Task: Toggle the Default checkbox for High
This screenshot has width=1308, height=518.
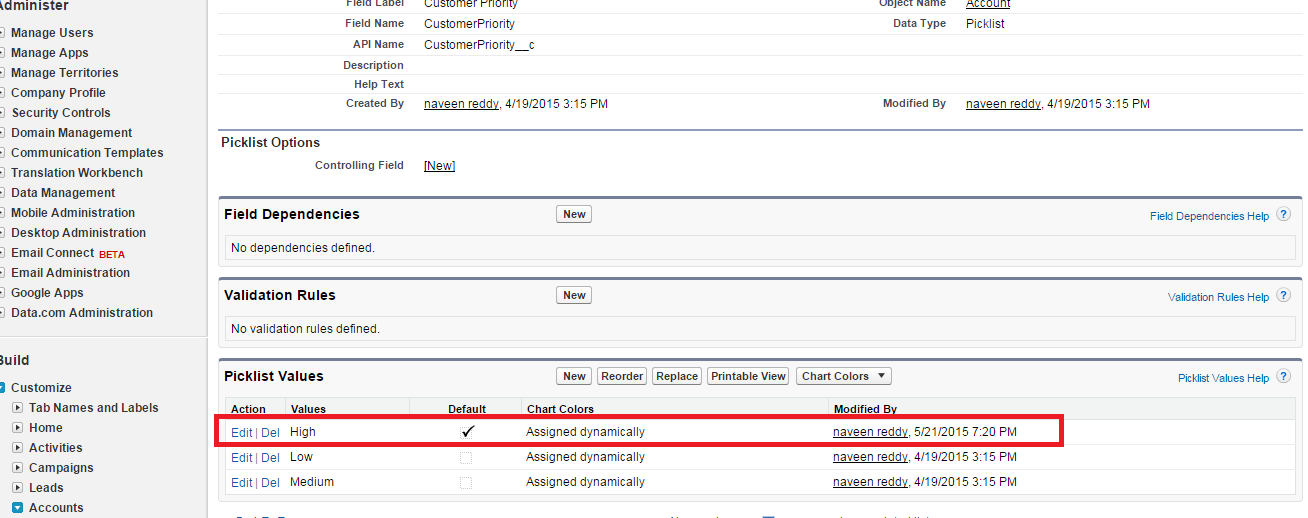Action: (467, 432)
